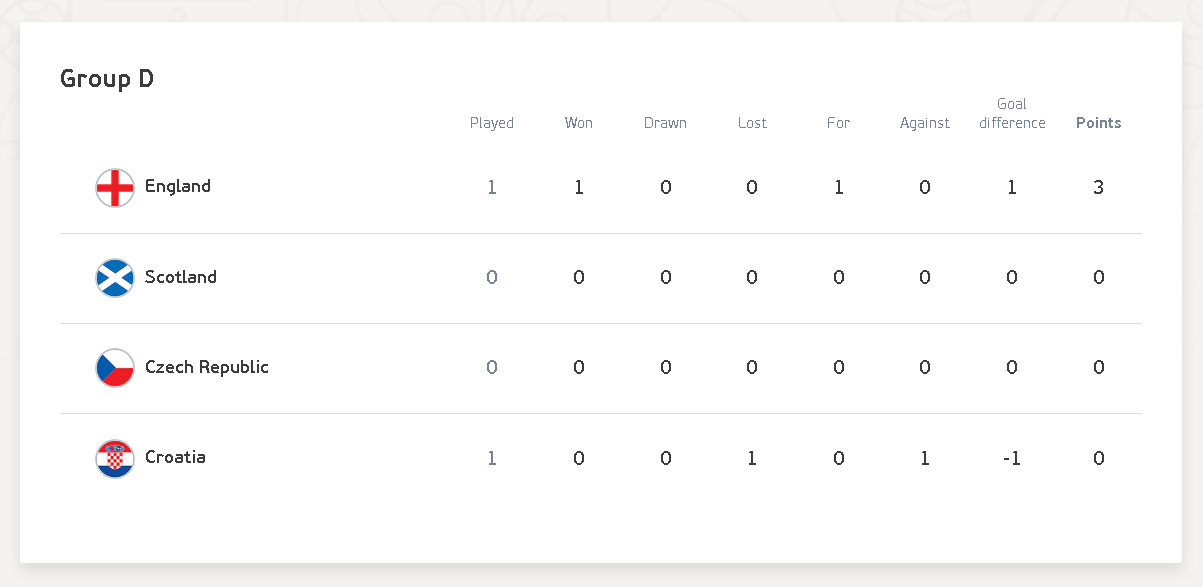Screen dimensions: 1203x587
Task: Click the Played column header
Action: pos(492,123)
